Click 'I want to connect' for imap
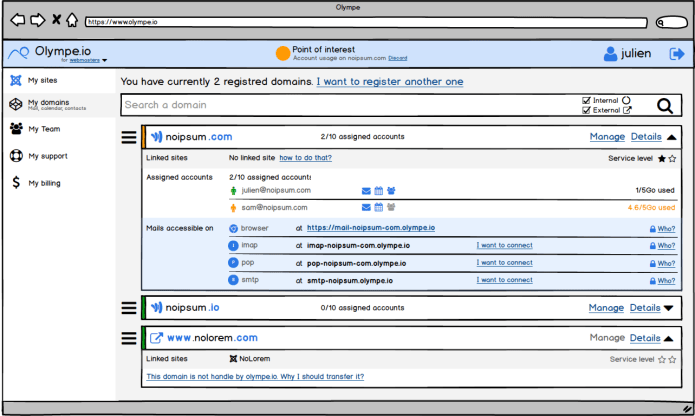Image resolution: width=695 pixels, height=416 pixels. pos(504,245)
